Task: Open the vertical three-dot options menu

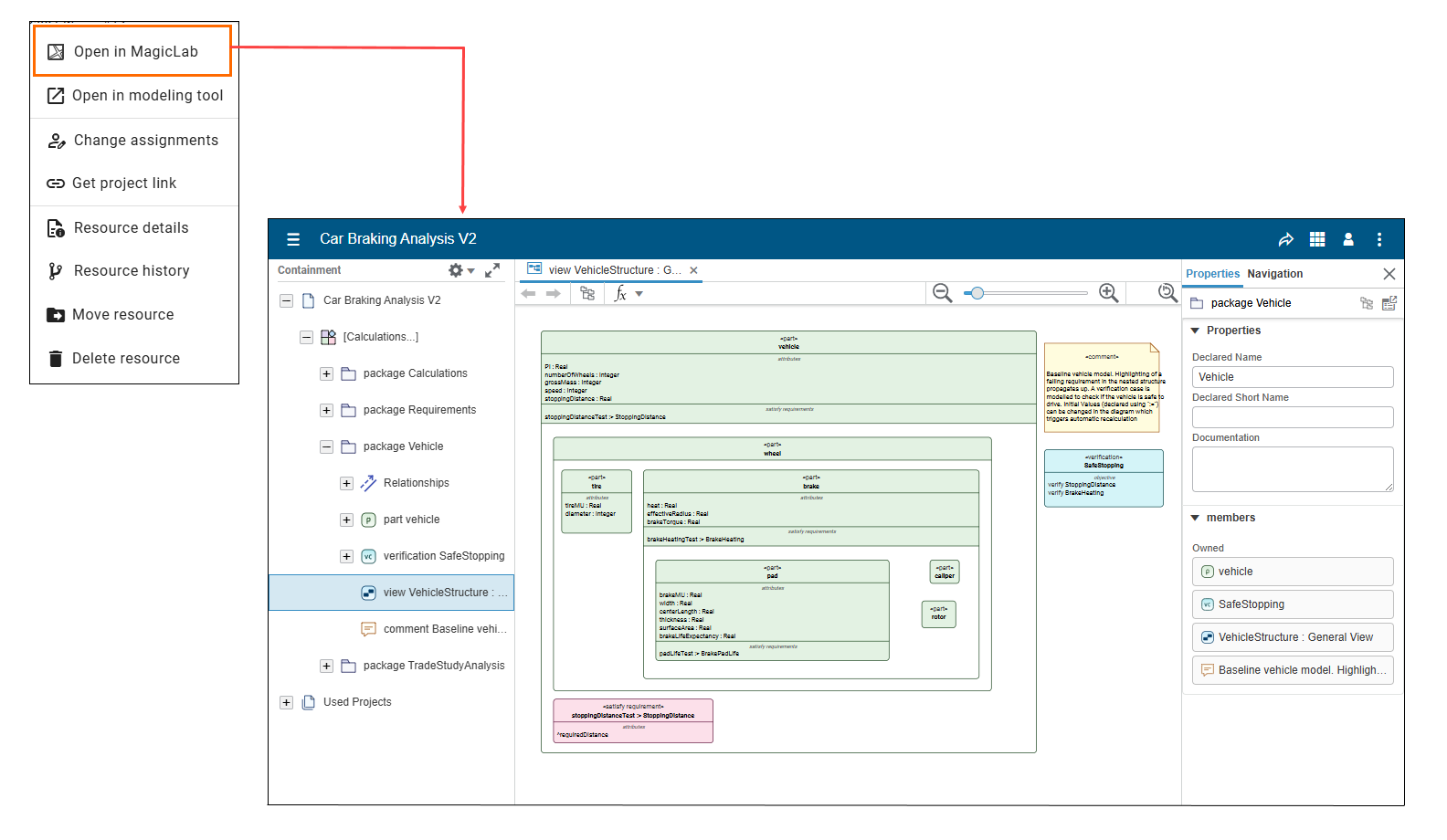Action: tap(1378, 239)
